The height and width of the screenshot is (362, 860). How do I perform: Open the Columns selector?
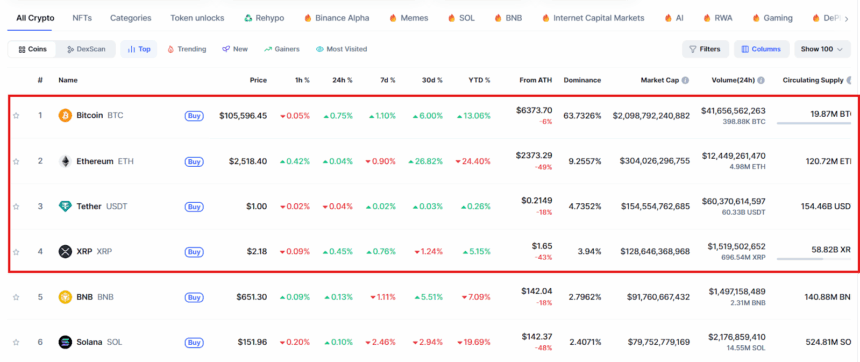(x=761, y=49)
